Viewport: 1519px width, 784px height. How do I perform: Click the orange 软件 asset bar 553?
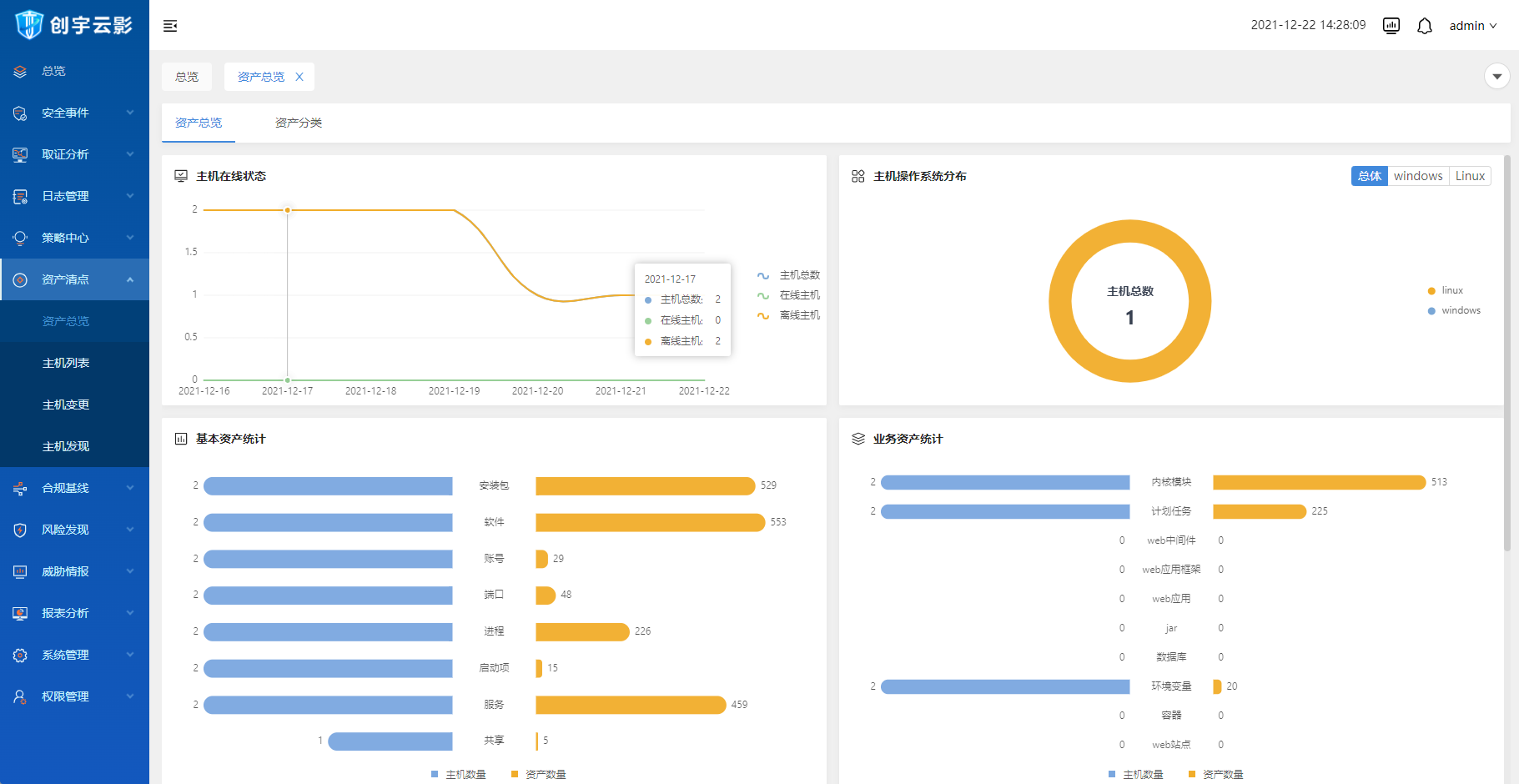651,522
